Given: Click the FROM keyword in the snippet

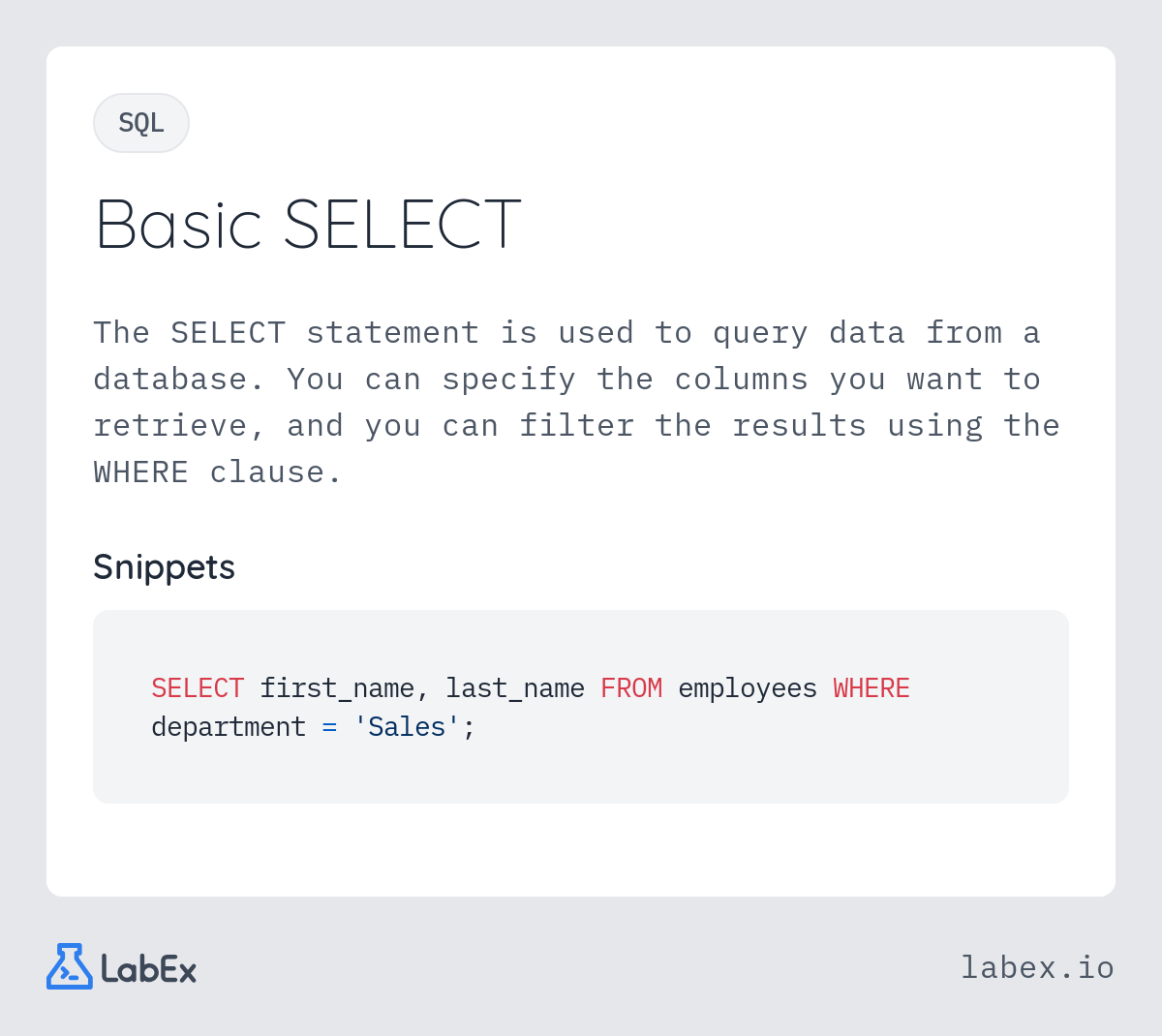Looking at the screenshot, I should click(x=631, y=688).
